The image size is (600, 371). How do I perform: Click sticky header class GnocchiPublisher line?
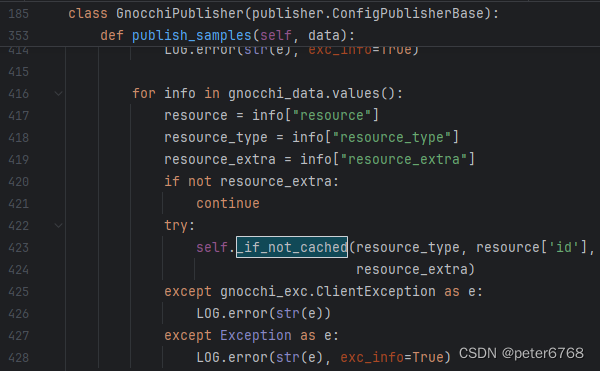pos(284,14)
